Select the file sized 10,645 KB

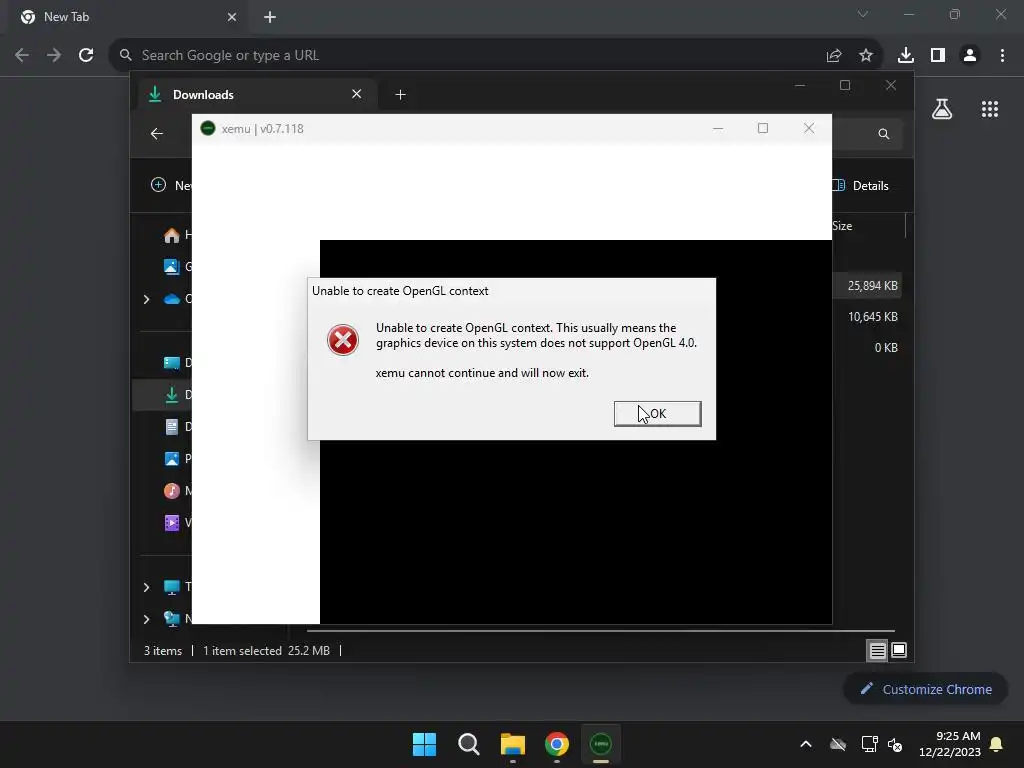point(872,317)
